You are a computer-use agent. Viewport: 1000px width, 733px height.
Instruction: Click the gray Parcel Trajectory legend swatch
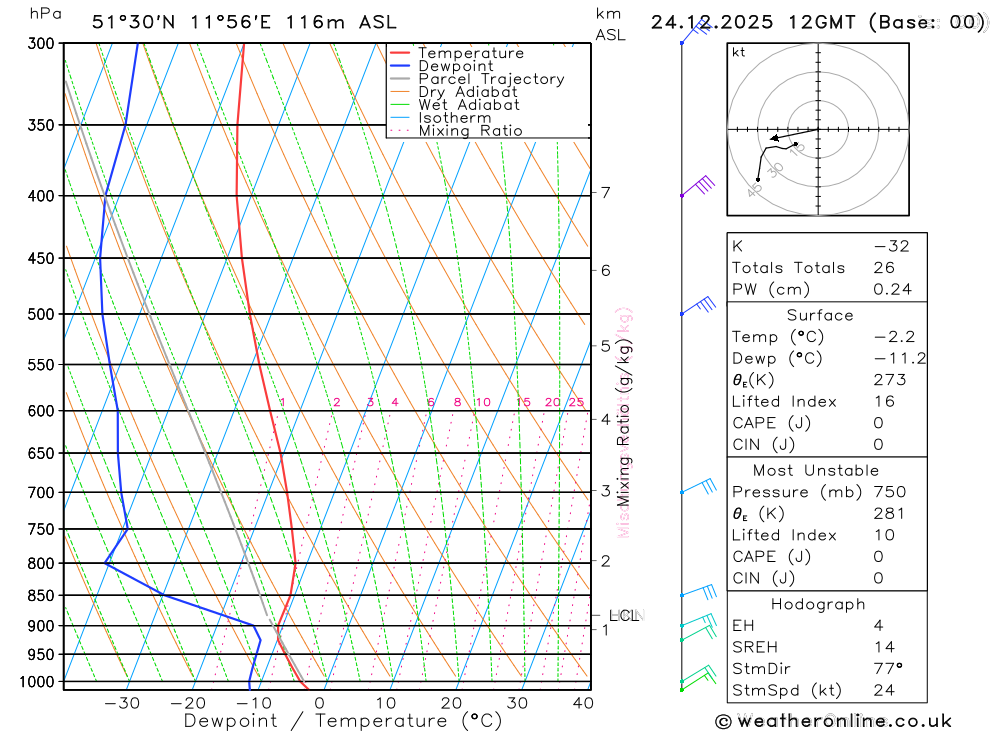399,78
